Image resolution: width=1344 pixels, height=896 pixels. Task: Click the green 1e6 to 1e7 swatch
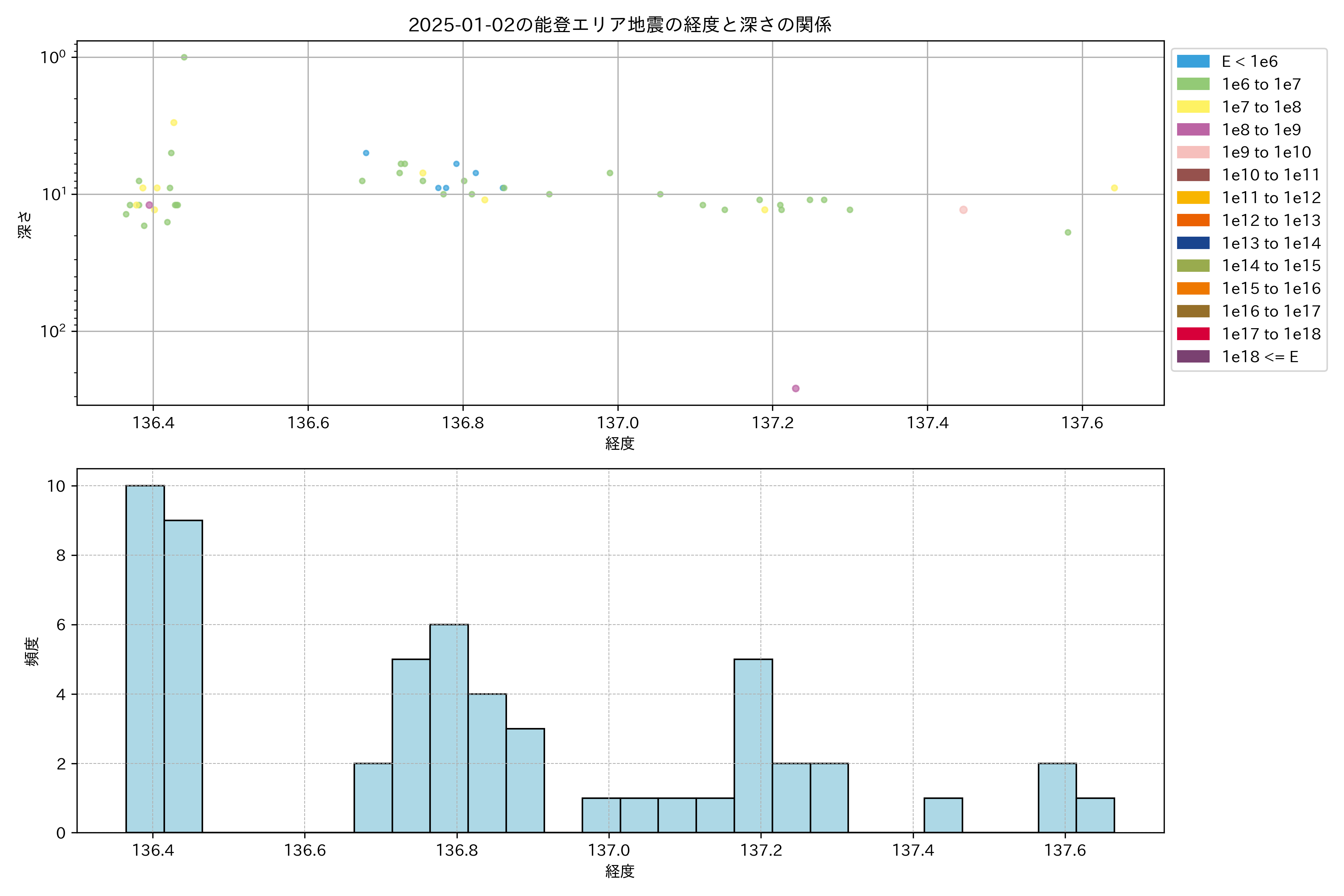(1193, 85)
